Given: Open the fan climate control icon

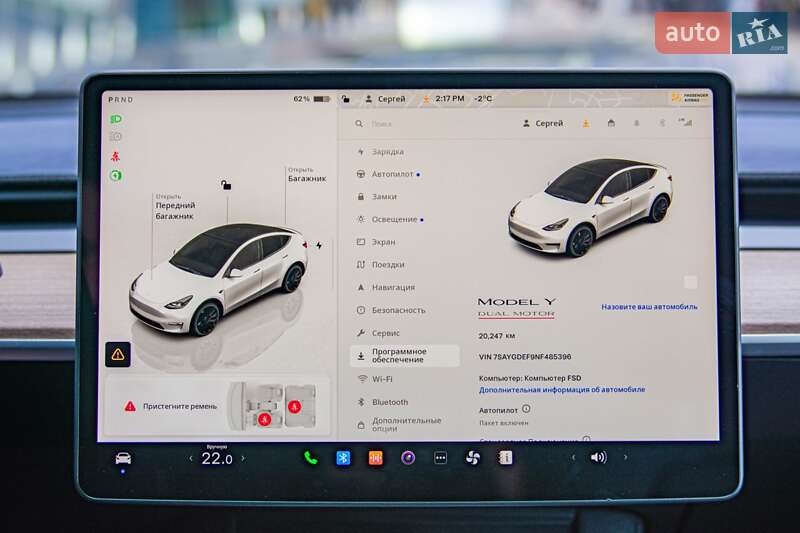Looking at the screenshot, I should pyautogui.click(x=473, y=458).
